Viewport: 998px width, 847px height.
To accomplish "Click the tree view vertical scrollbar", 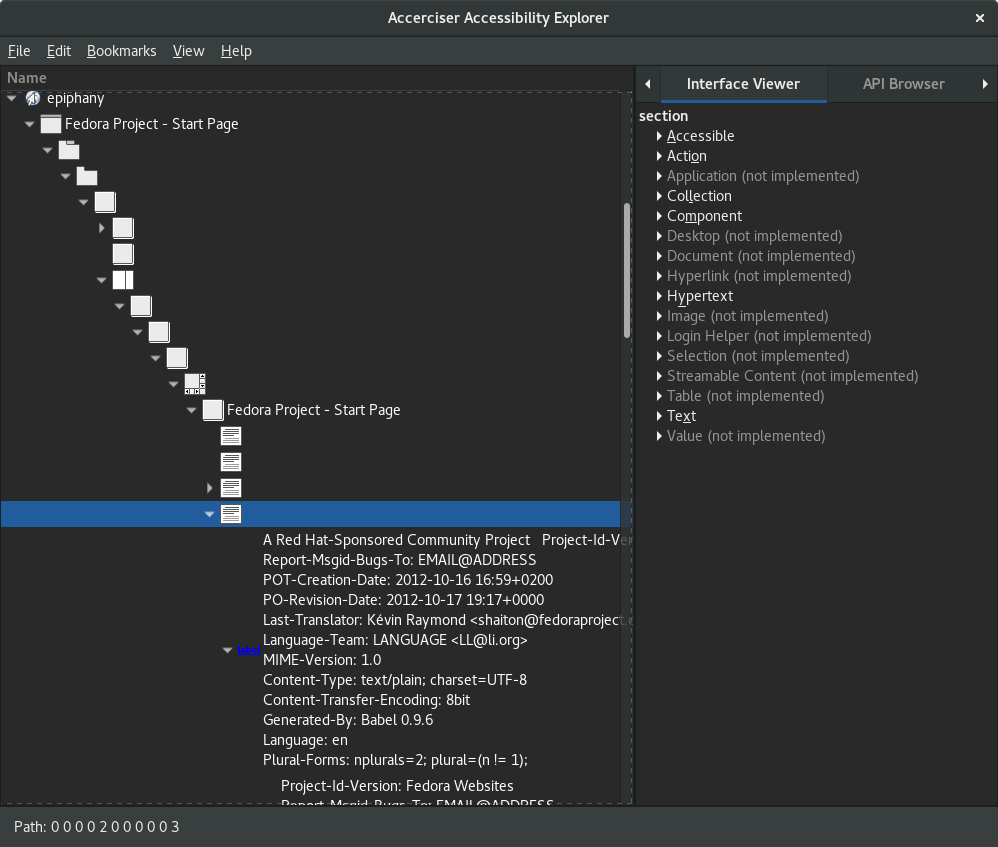I will (x=627, y=270).
